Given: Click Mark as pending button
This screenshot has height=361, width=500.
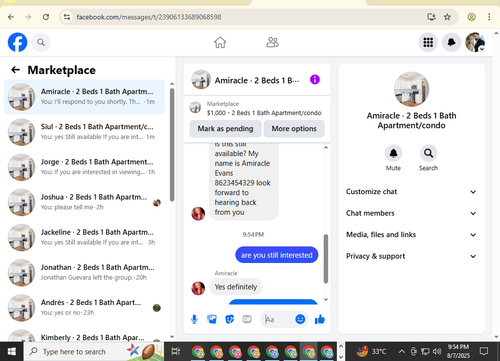Looking at the screenshot, I should pyautogui.click(x=225, y=129).
